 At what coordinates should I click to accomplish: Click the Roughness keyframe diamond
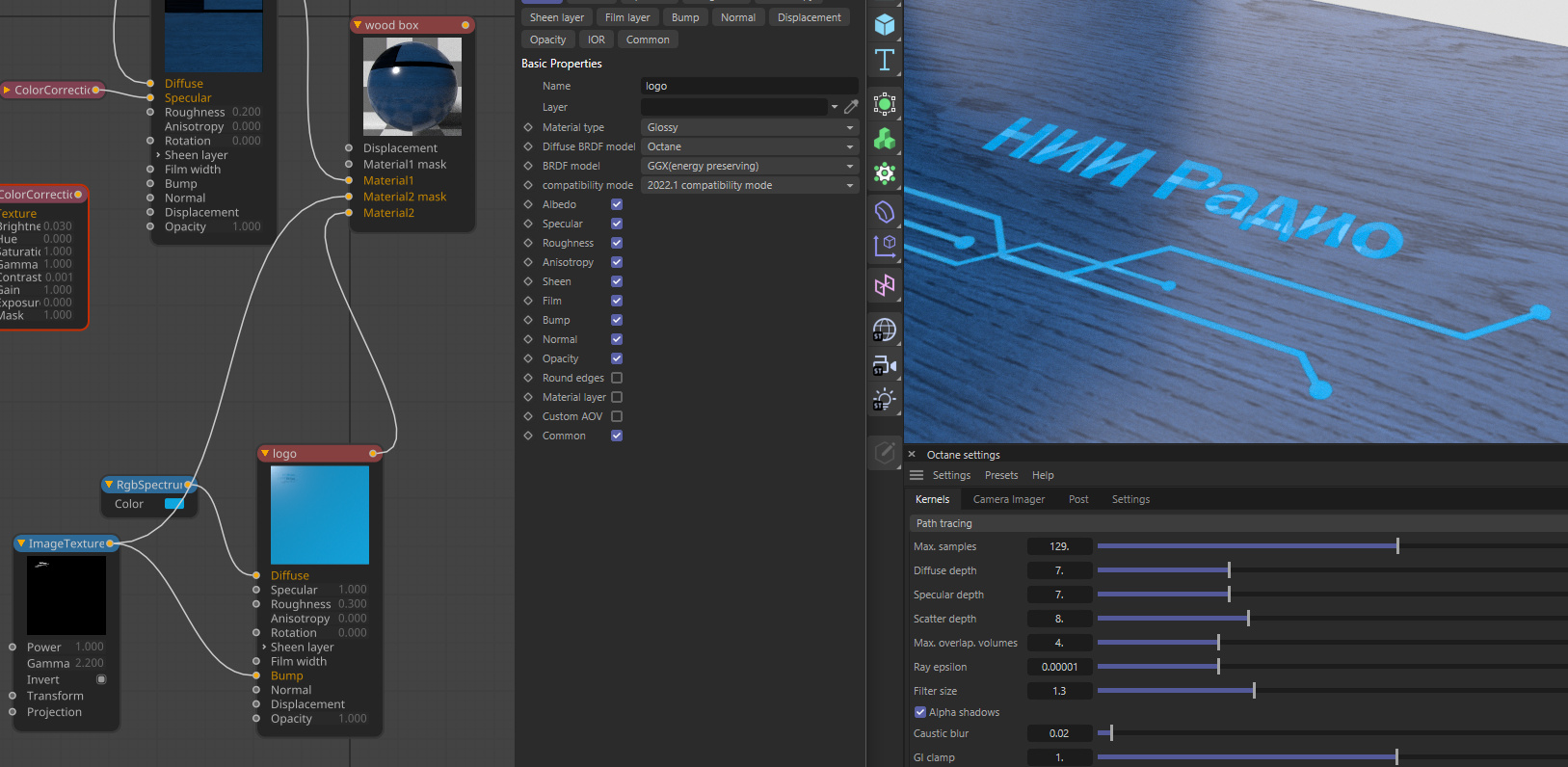click(x=528, y=243)
